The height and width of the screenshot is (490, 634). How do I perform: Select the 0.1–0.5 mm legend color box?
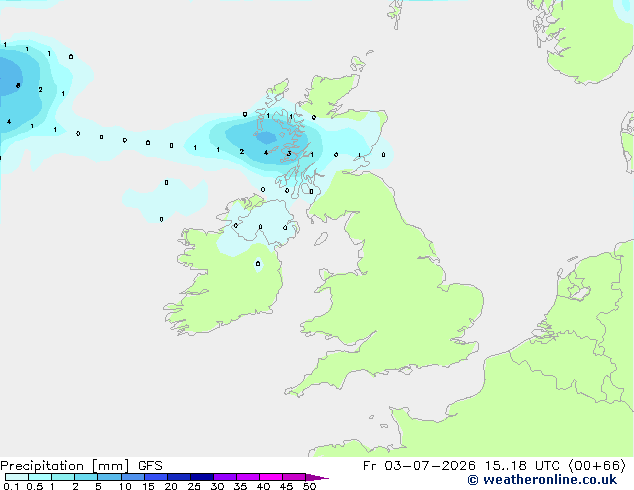click(17, 477)
